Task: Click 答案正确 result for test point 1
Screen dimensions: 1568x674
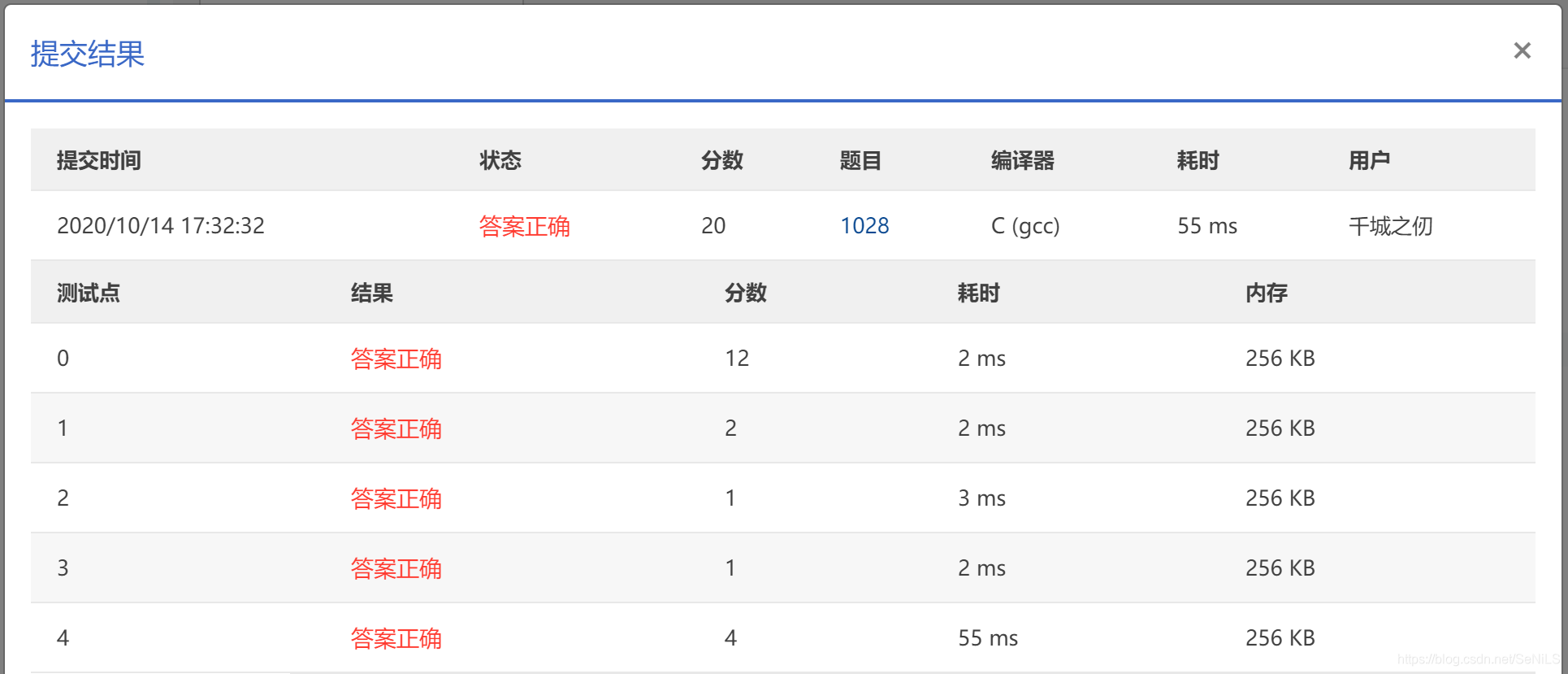Action: pyautogui.click(x=396, y=428)
